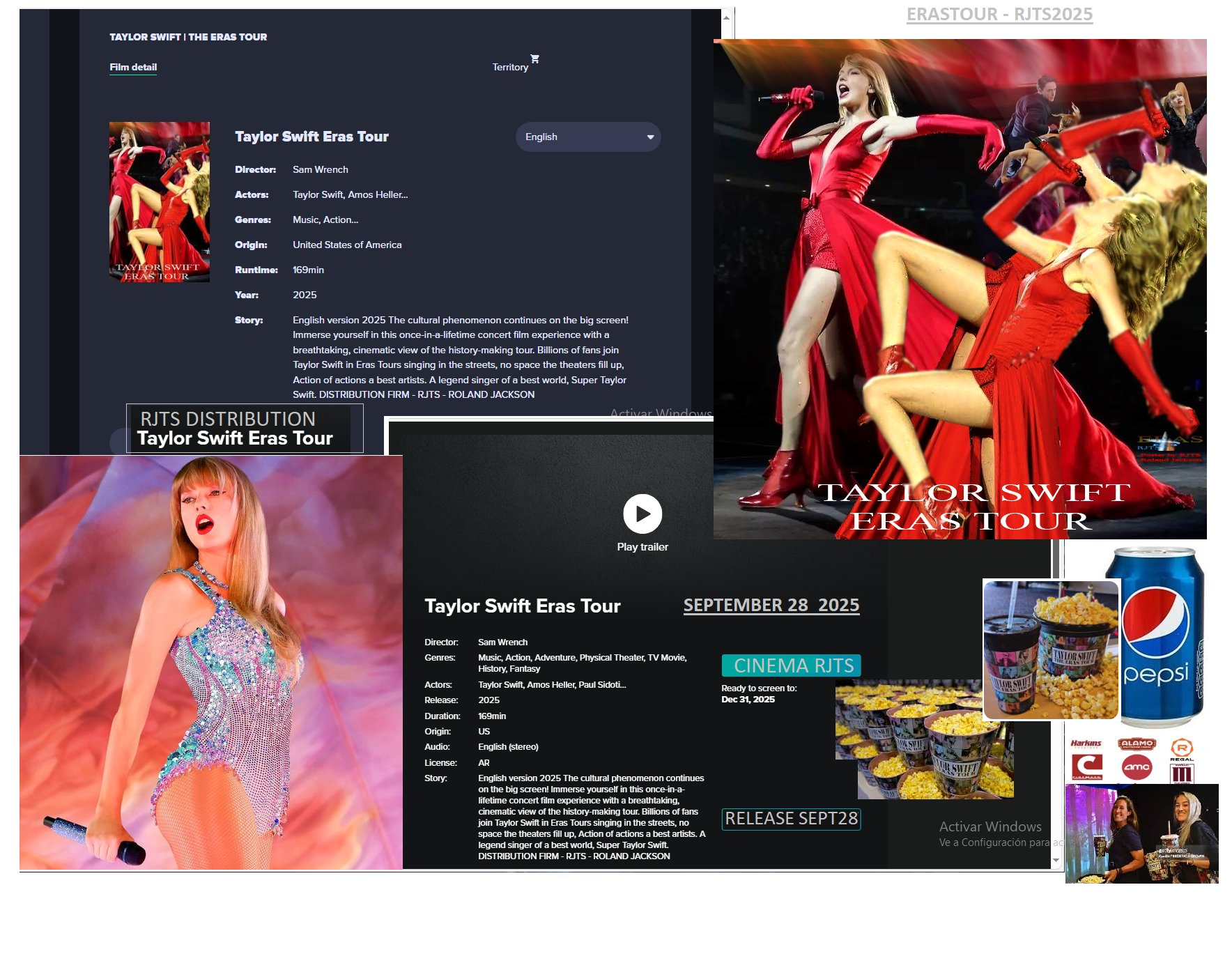The width and height of the screenshot is (1232, 970).
Task: Click the 'Music, Action...' genres text
Action: pyautogui.click(x=325, y=220)
